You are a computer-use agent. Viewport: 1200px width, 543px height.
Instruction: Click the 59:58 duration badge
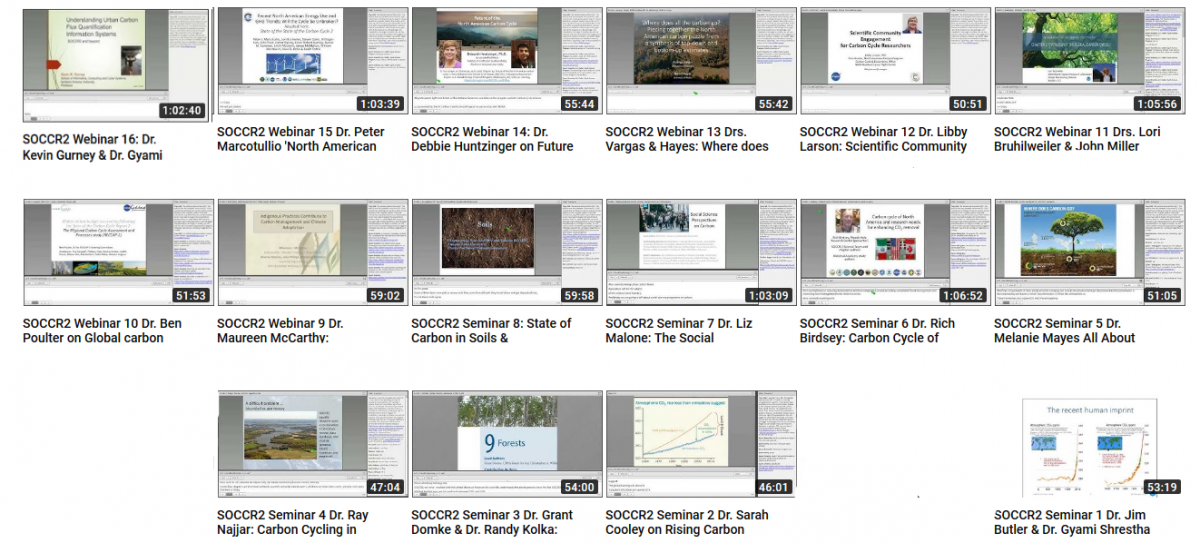(578, 296)
